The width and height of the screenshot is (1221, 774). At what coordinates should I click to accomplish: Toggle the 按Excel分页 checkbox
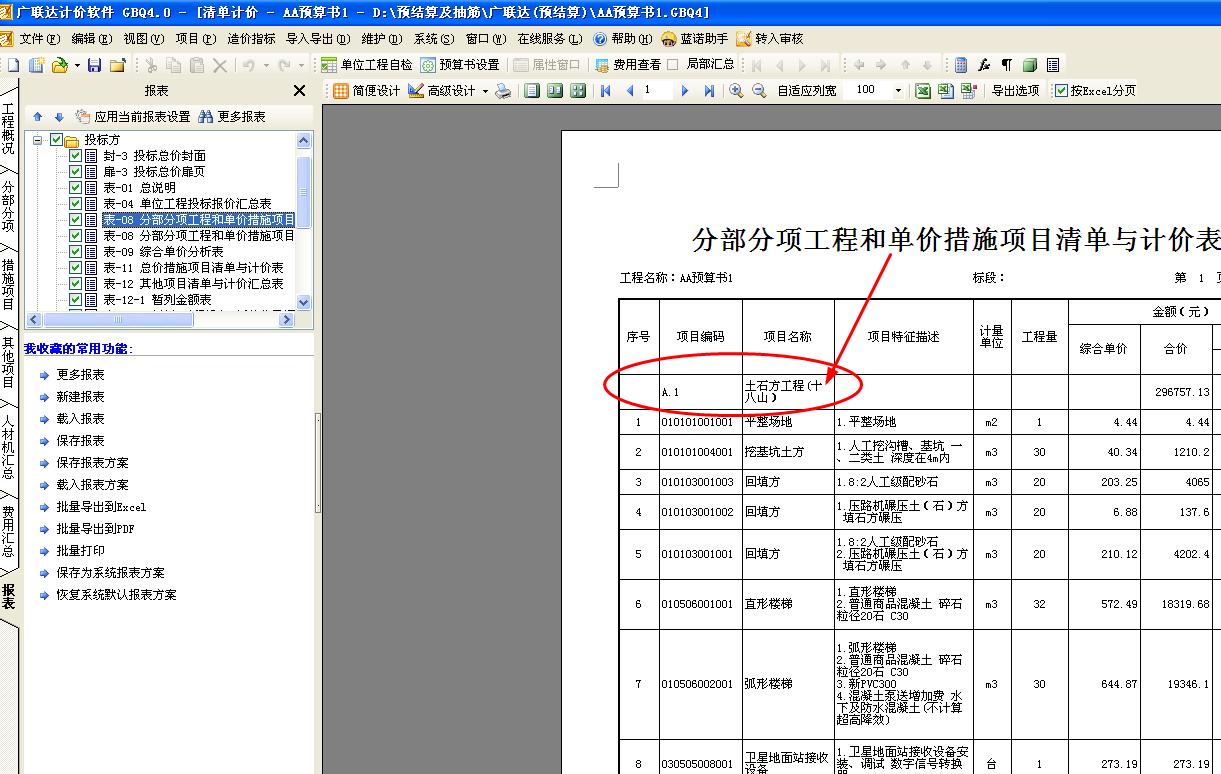pos(1062,91)
